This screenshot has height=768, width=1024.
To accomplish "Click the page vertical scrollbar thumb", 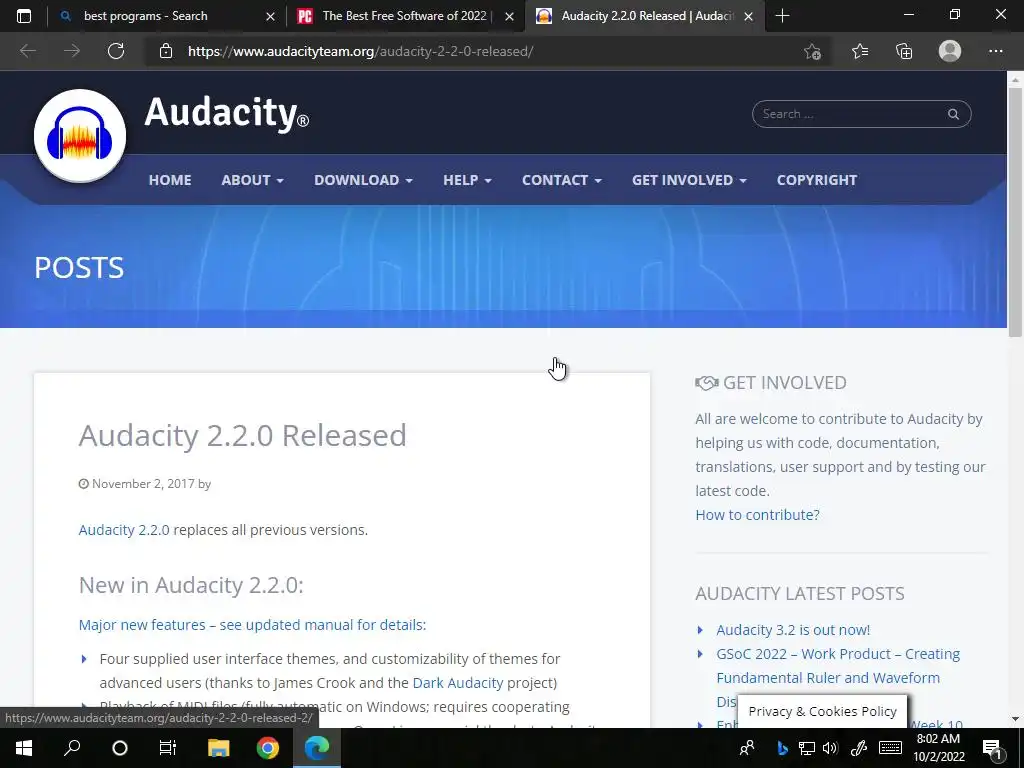I will [x=1015, y=212].
